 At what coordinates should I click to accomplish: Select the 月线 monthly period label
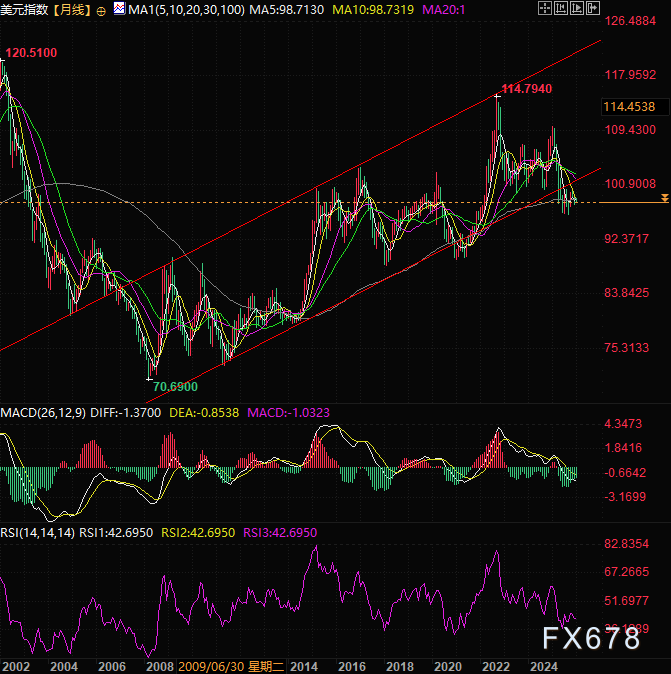point(71,10)
